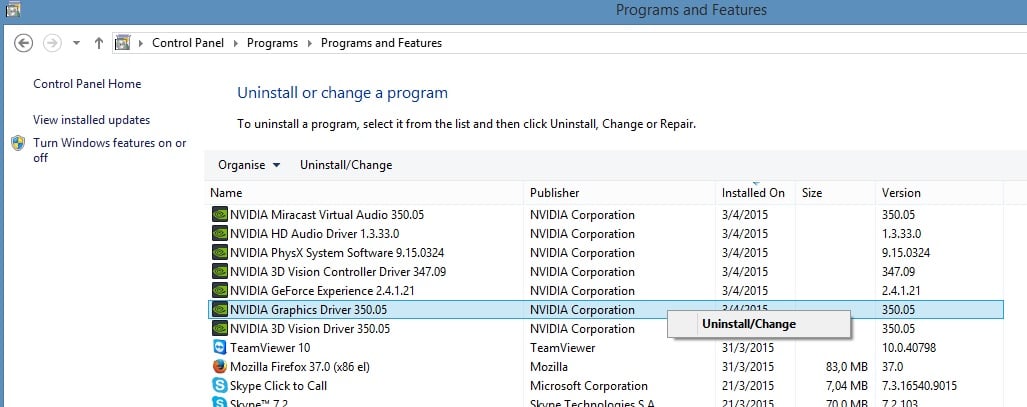The height and width of the screenshot is (407, 1027).
Task: Open Turn Windows features on or off
Action: pos(110,150)
